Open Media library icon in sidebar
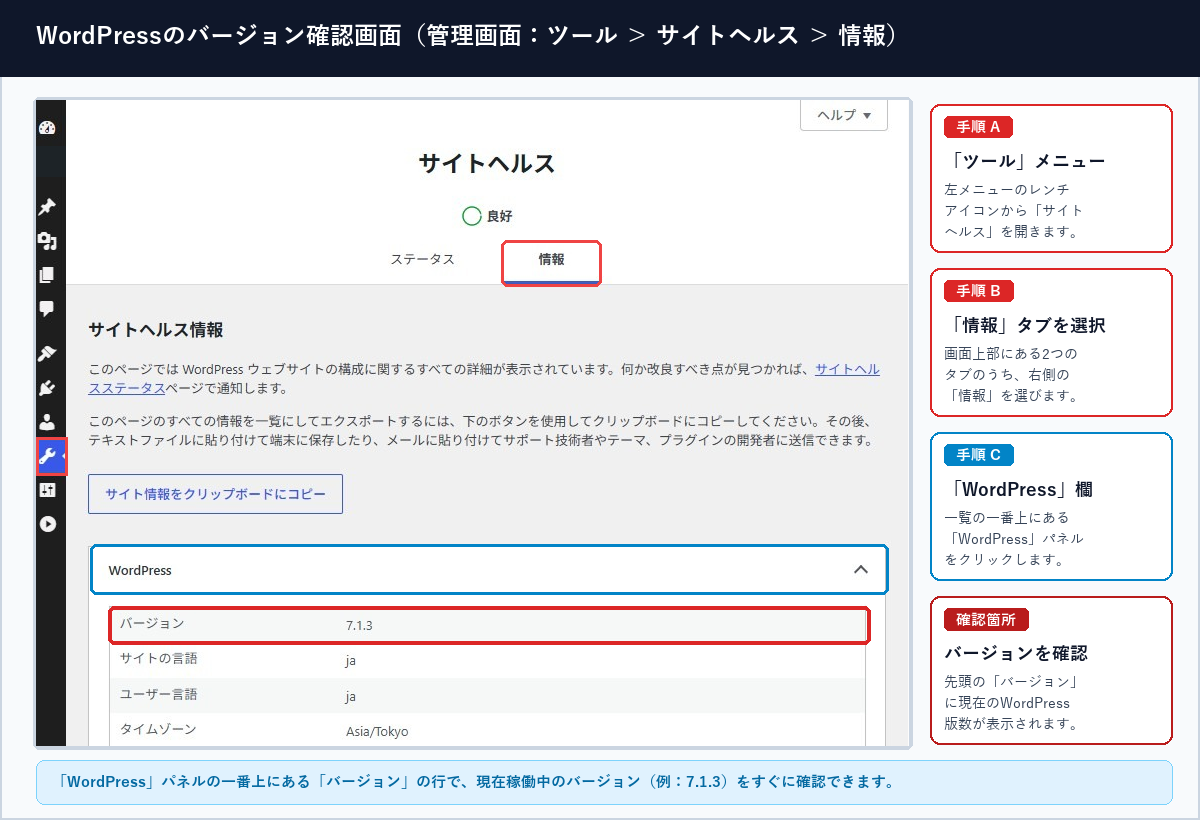This screenshot has height=820, width=1200. pos(47,241)
